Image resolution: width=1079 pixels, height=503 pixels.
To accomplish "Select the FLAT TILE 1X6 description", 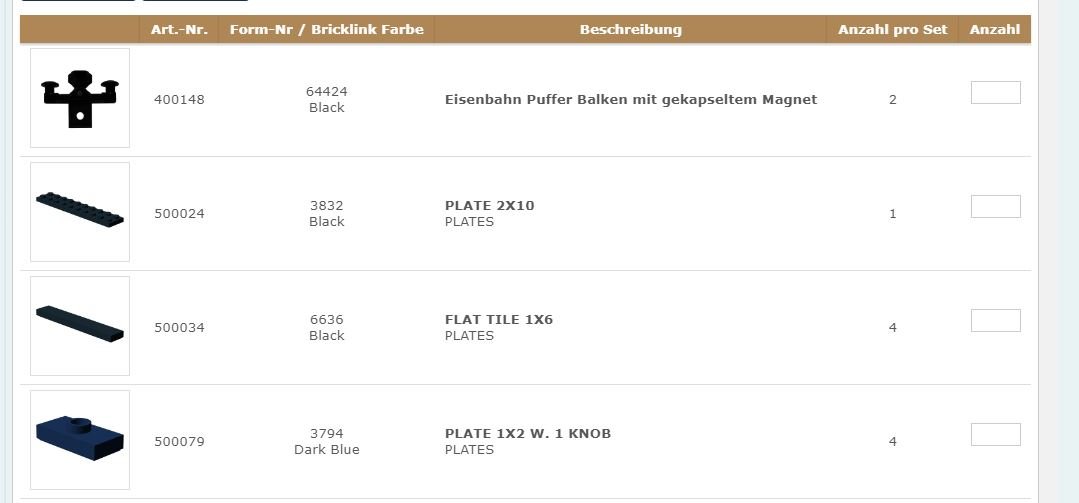I will tap(498, 320).
